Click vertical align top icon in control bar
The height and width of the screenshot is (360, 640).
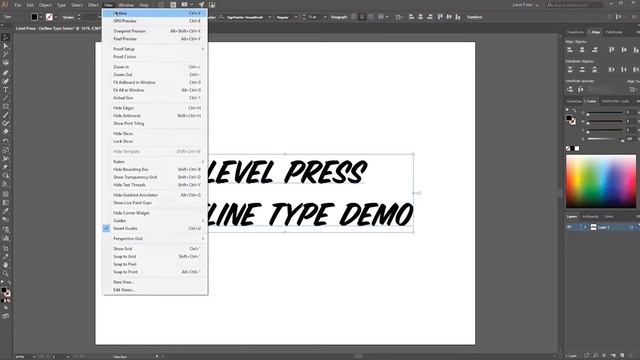tap(440, 17)
